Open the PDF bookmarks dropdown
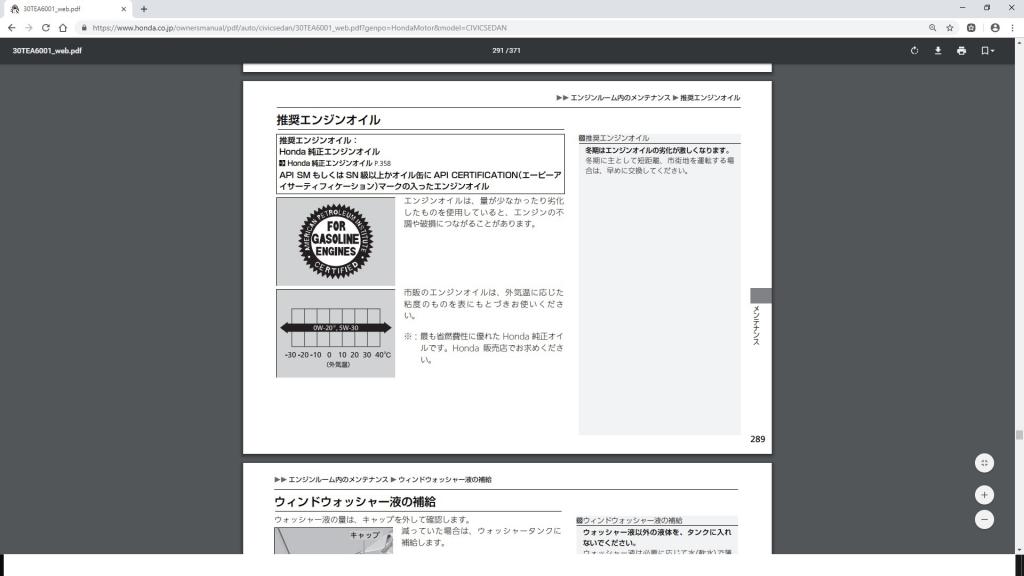 coord(986,51)
